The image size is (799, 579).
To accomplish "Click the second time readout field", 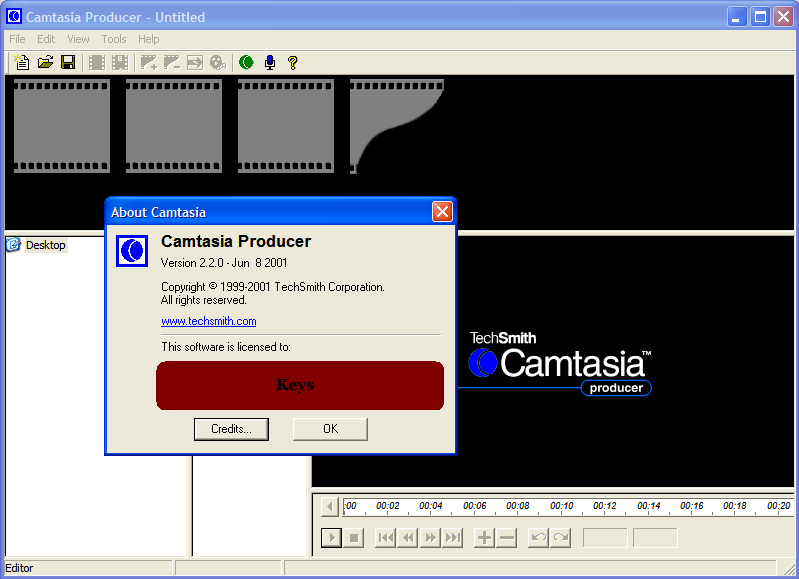I will 655,538.
